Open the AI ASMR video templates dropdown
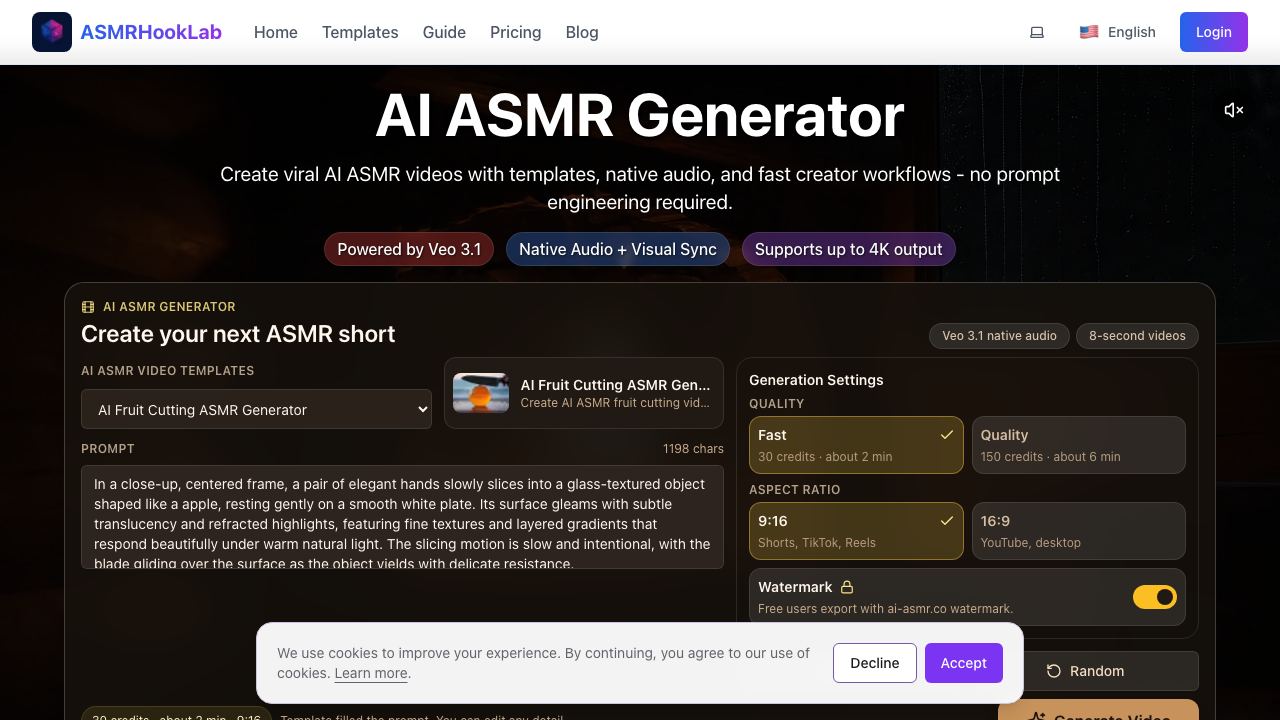The height and width of the screenshot is (720, 1280). click(256, 409)
